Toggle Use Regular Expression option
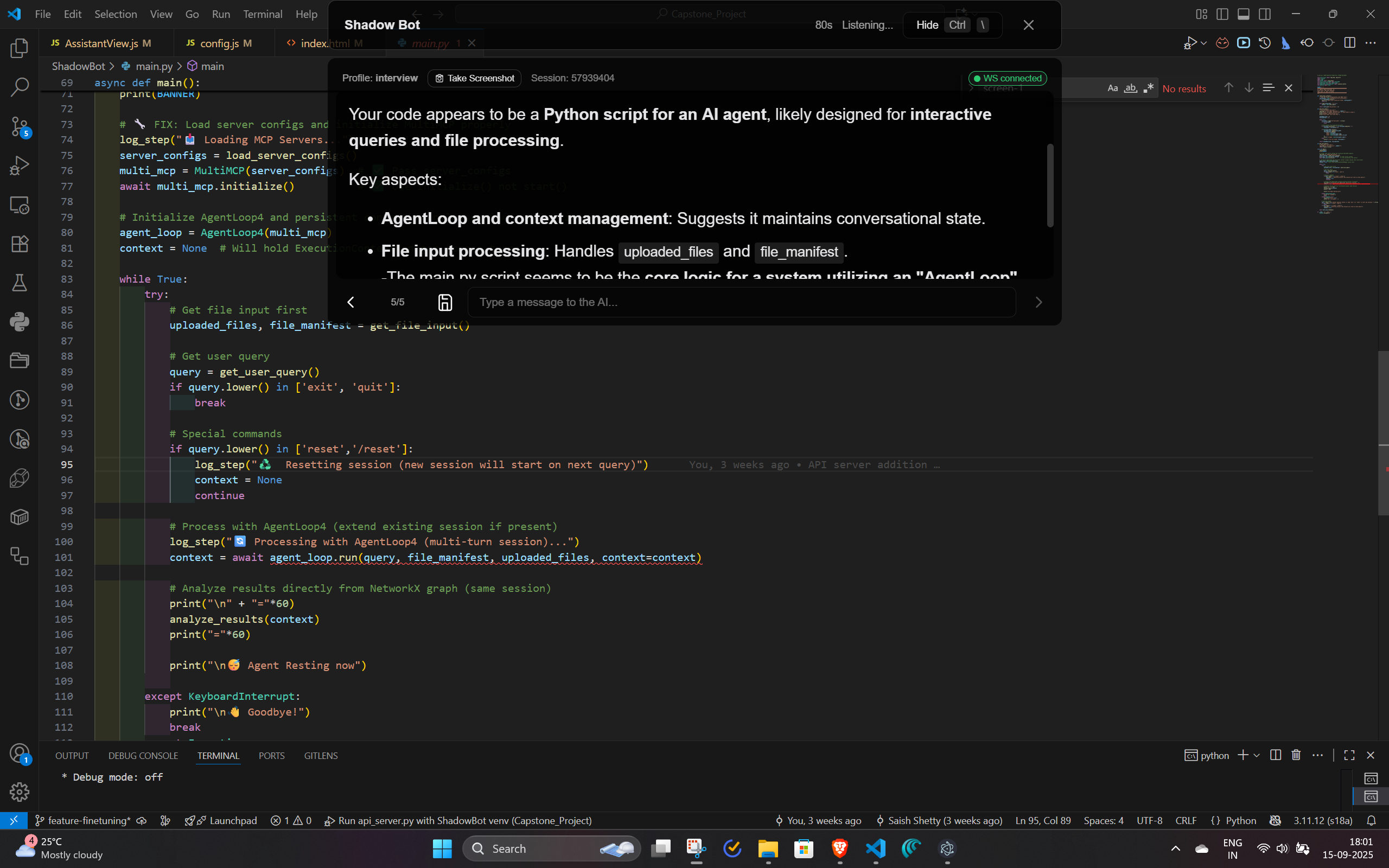 pyautogui.click(x=1148, y=88)
